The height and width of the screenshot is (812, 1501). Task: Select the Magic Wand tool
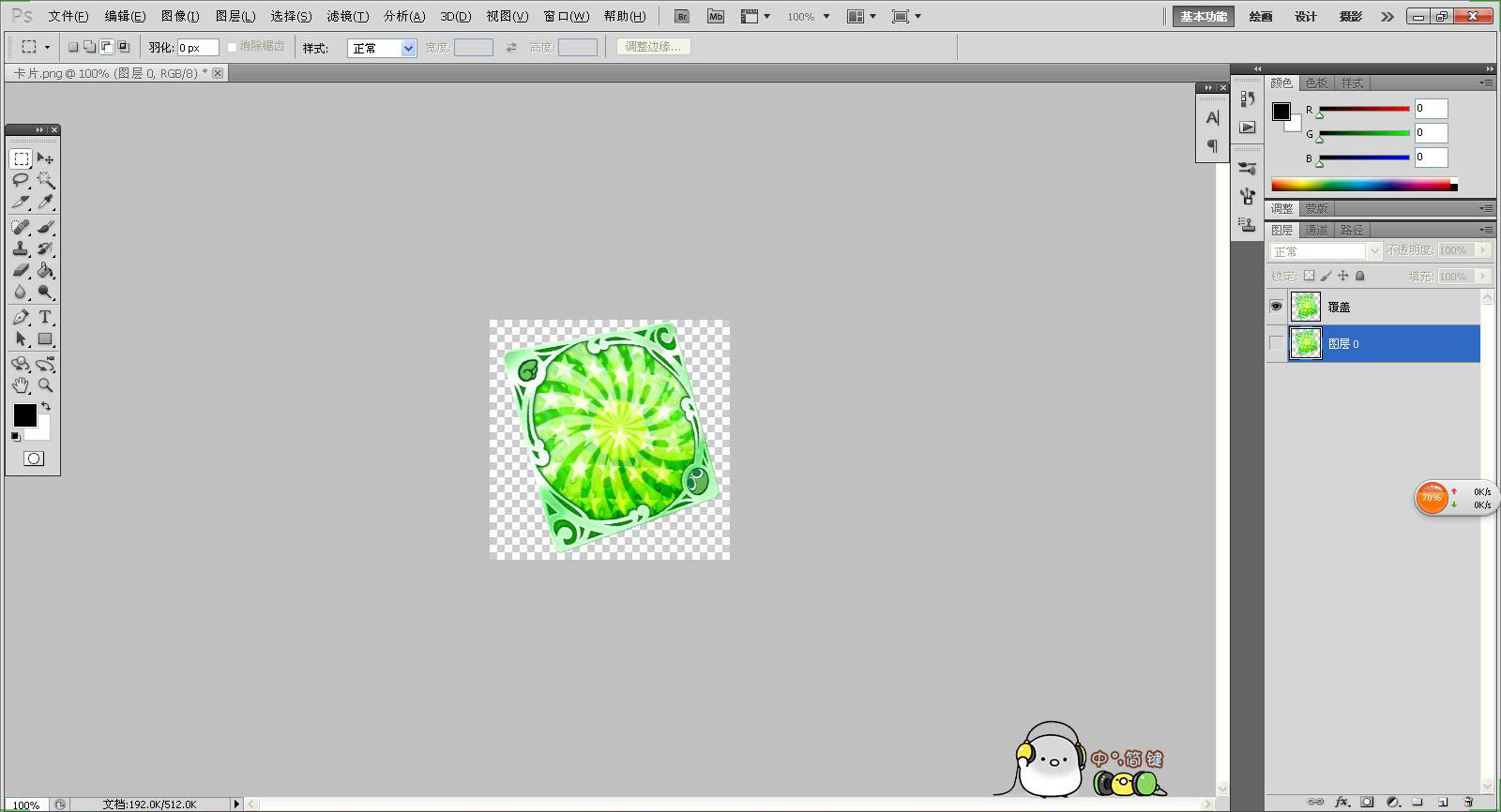click(x=45, y=180)
